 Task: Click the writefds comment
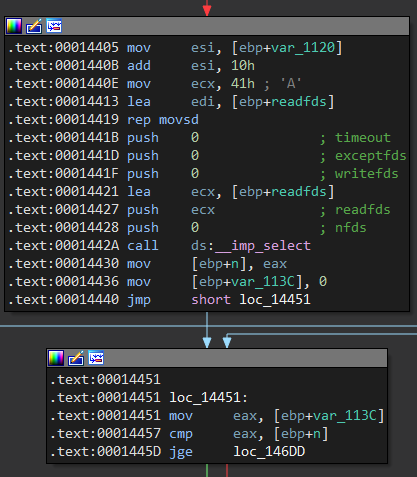point(367,174)
